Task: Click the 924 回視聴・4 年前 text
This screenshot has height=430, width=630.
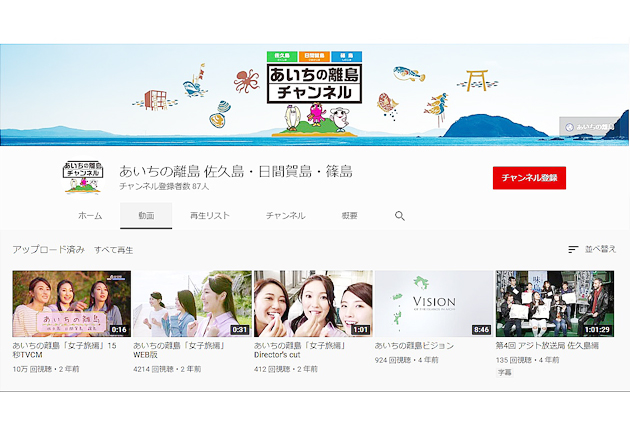Action: click(407, 360)
